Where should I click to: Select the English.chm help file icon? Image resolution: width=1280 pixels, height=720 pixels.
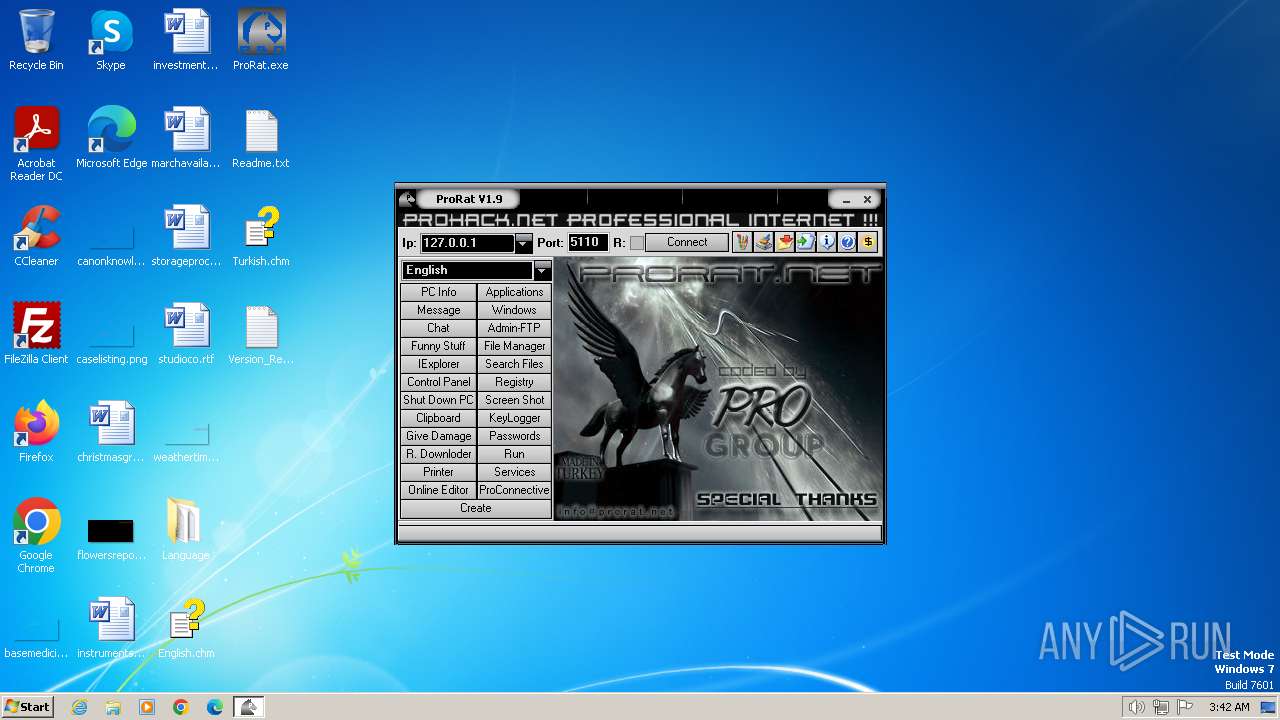[x=186, y=628]
